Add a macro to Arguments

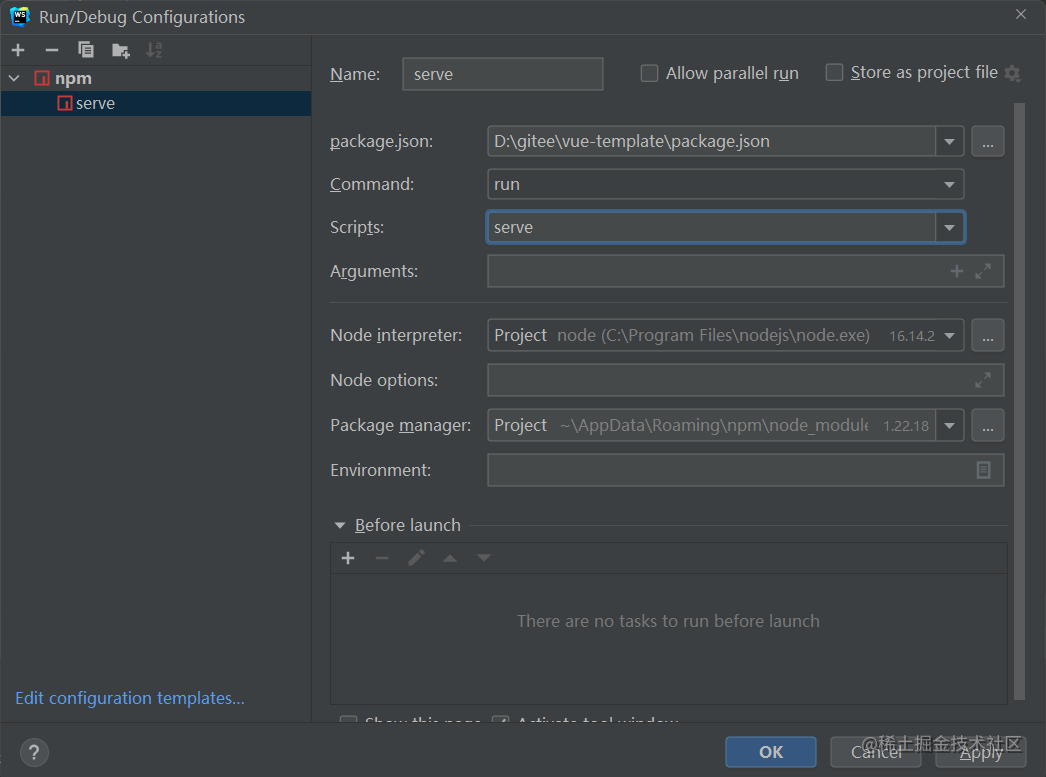tap(957, 271)
